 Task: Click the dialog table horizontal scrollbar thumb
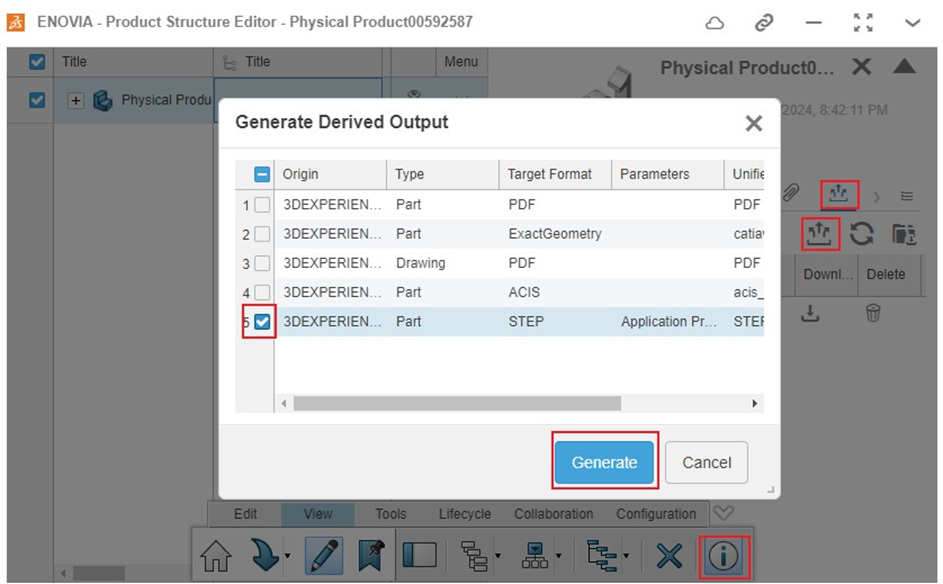tap(457, 403)
